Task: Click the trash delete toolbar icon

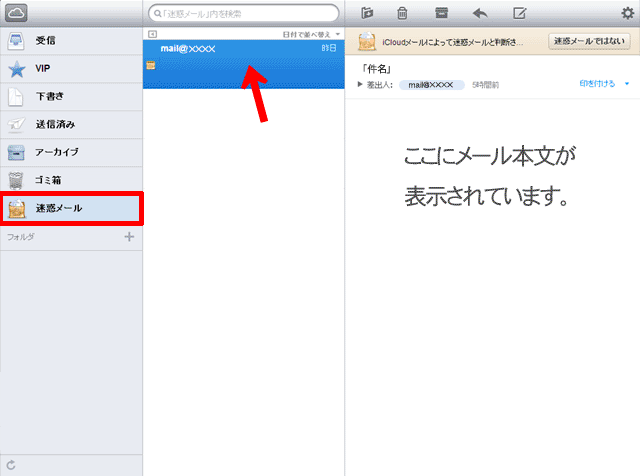Action: point(402,13)
